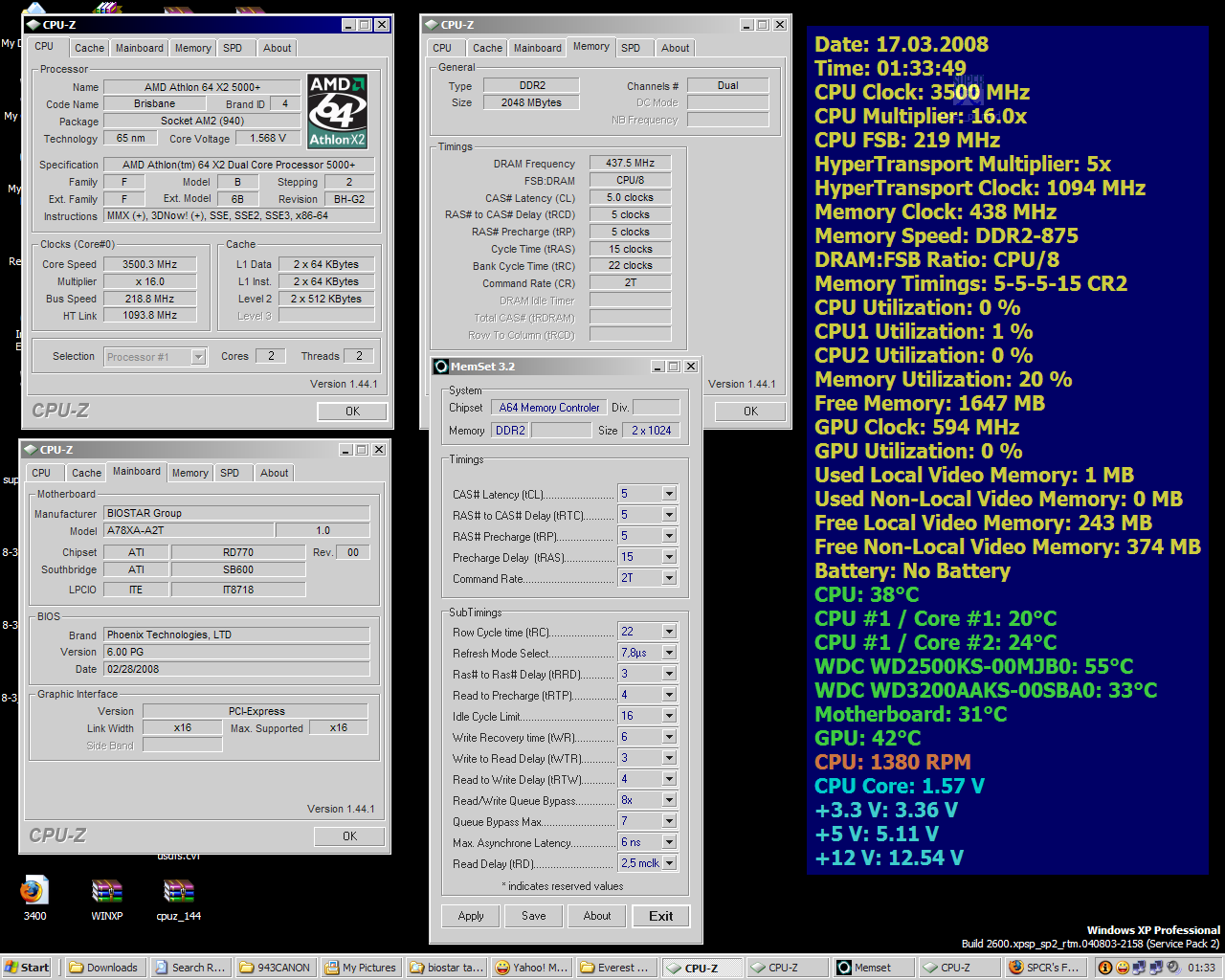Click Save in MemSet
The image size is (1225, 980).
pos(534,916)
